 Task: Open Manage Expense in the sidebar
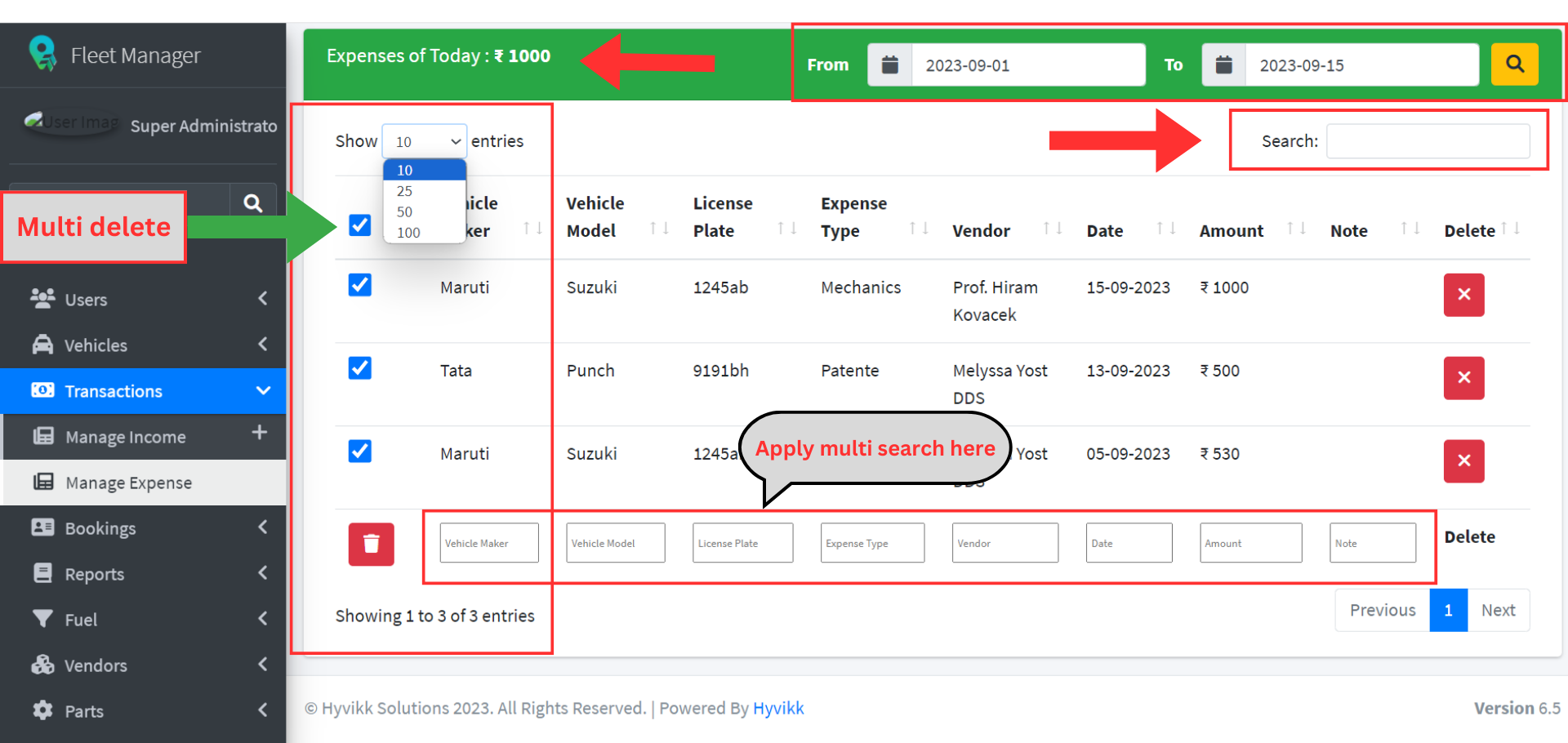[129, 483]
